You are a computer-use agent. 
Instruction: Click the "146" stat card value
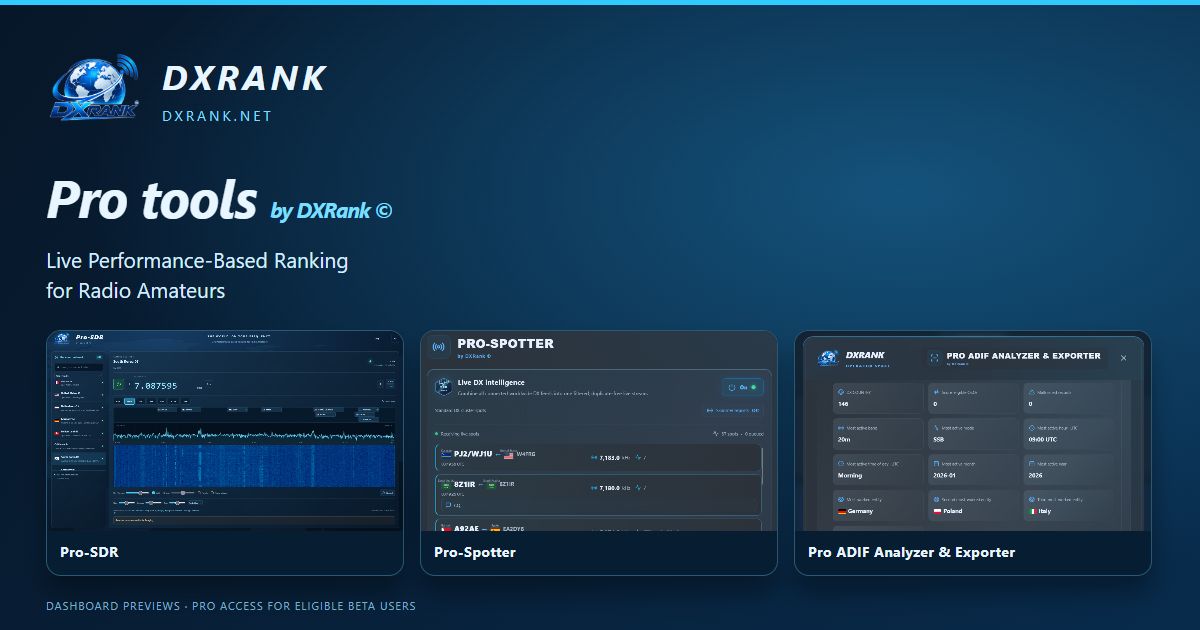pyautogui.click(x=843, y=404)
